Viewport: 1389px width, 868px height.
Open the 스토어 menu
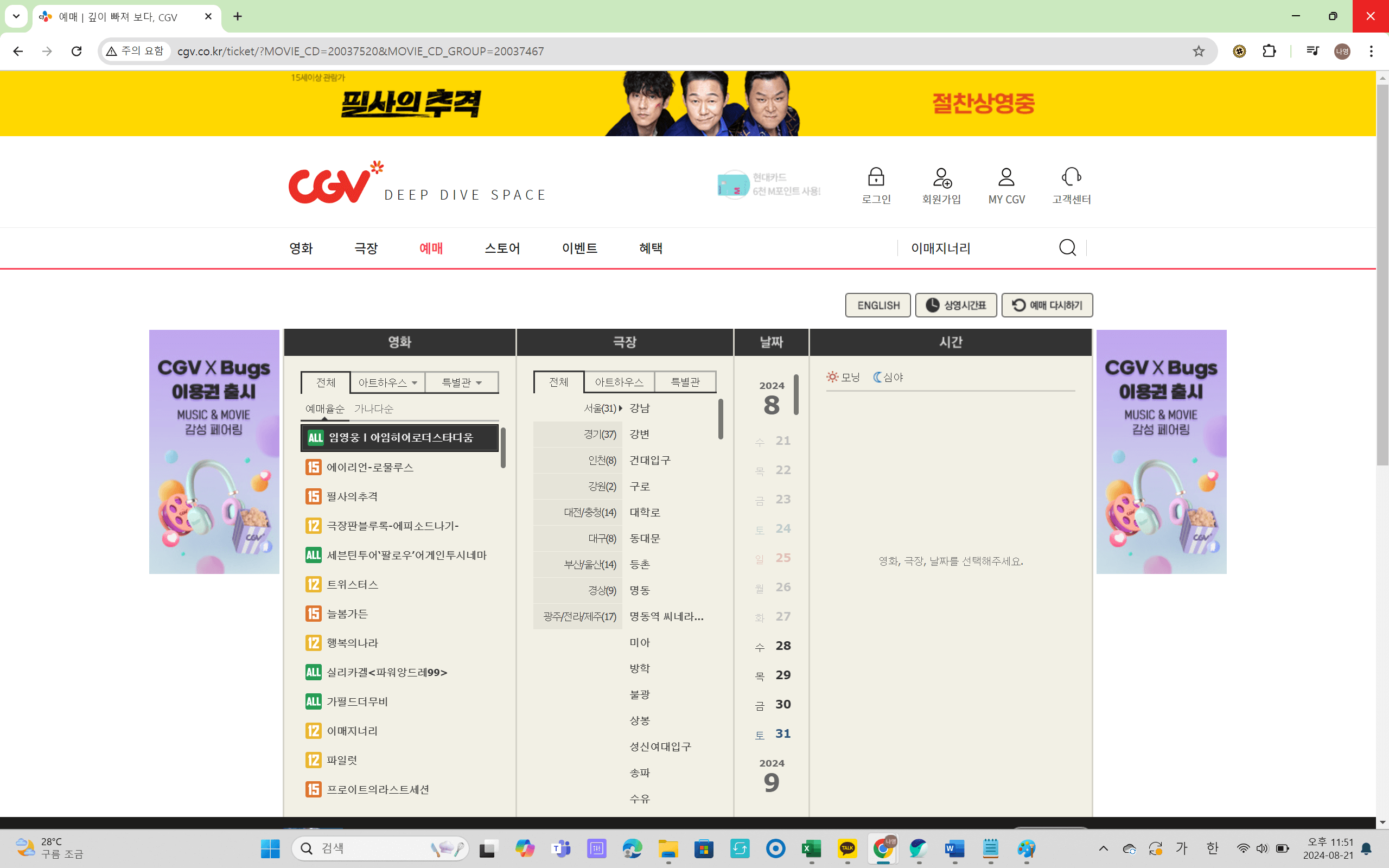click(502, 248)
